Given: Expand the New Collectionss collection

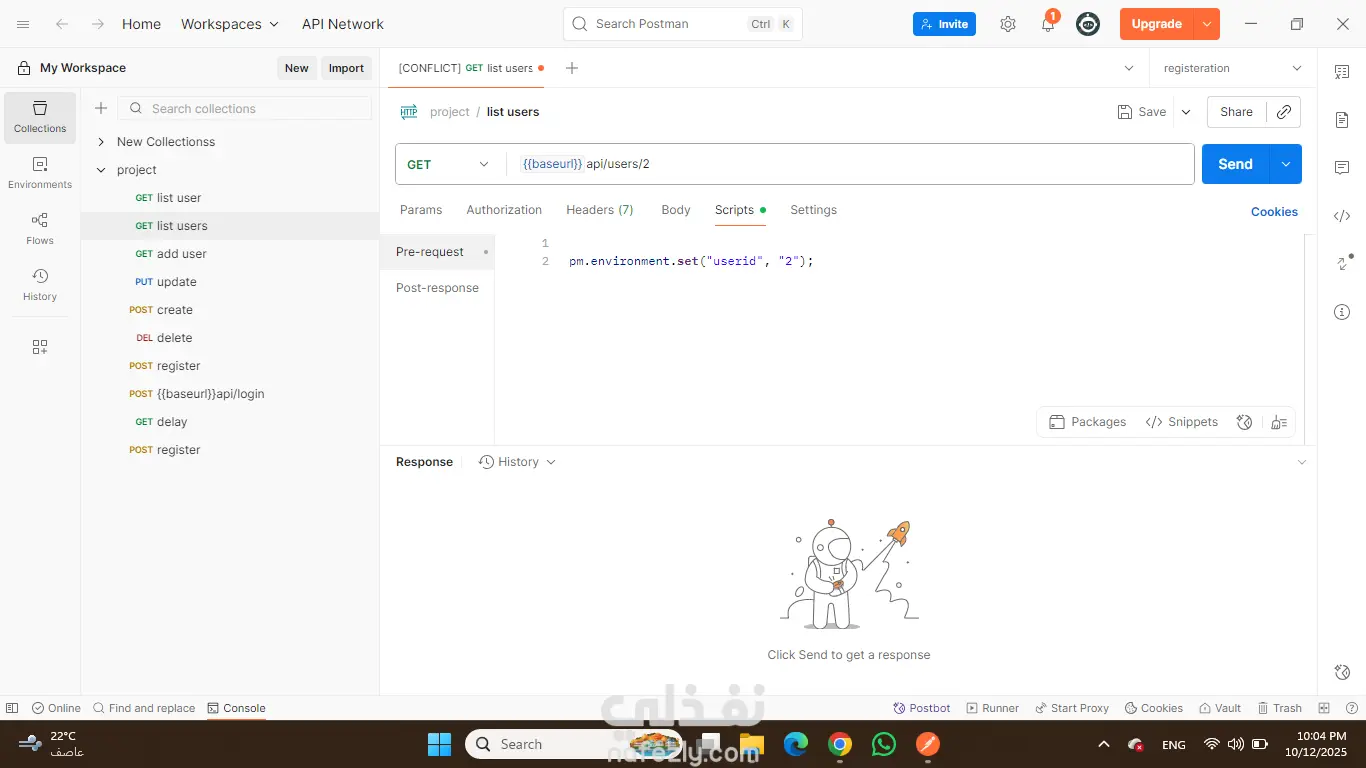Looking at the screenshot, I should click(101, 142).
